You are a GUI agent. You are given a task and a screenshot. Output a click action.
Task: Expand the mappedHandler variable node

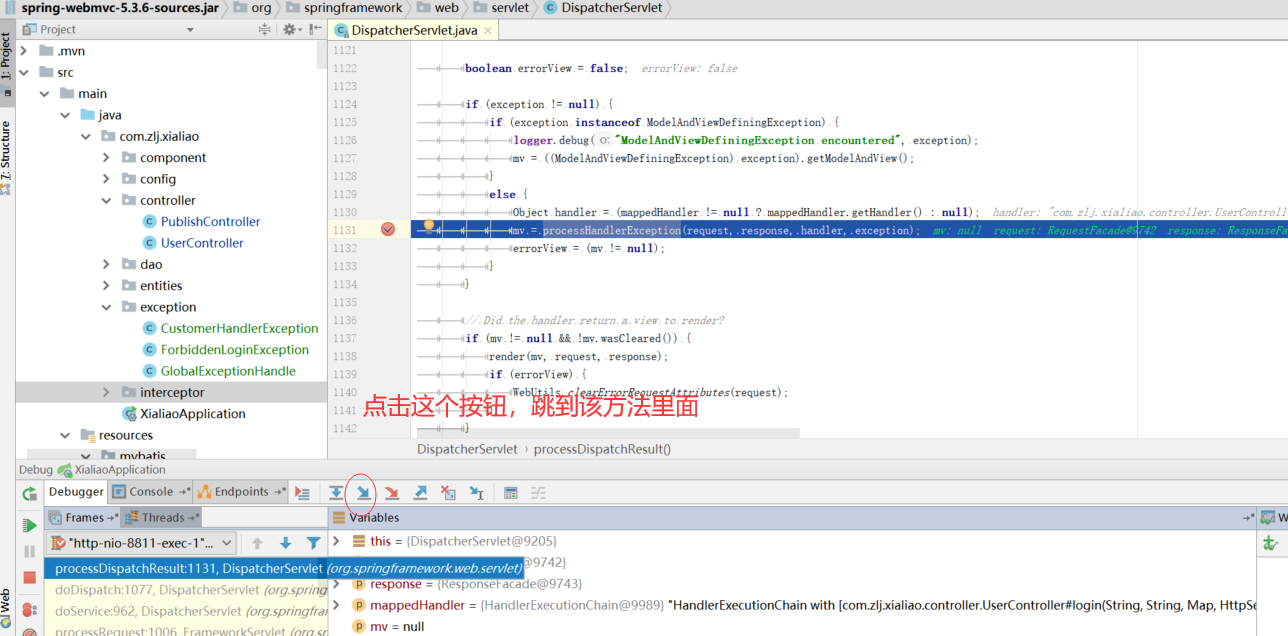tap(337, 605)
